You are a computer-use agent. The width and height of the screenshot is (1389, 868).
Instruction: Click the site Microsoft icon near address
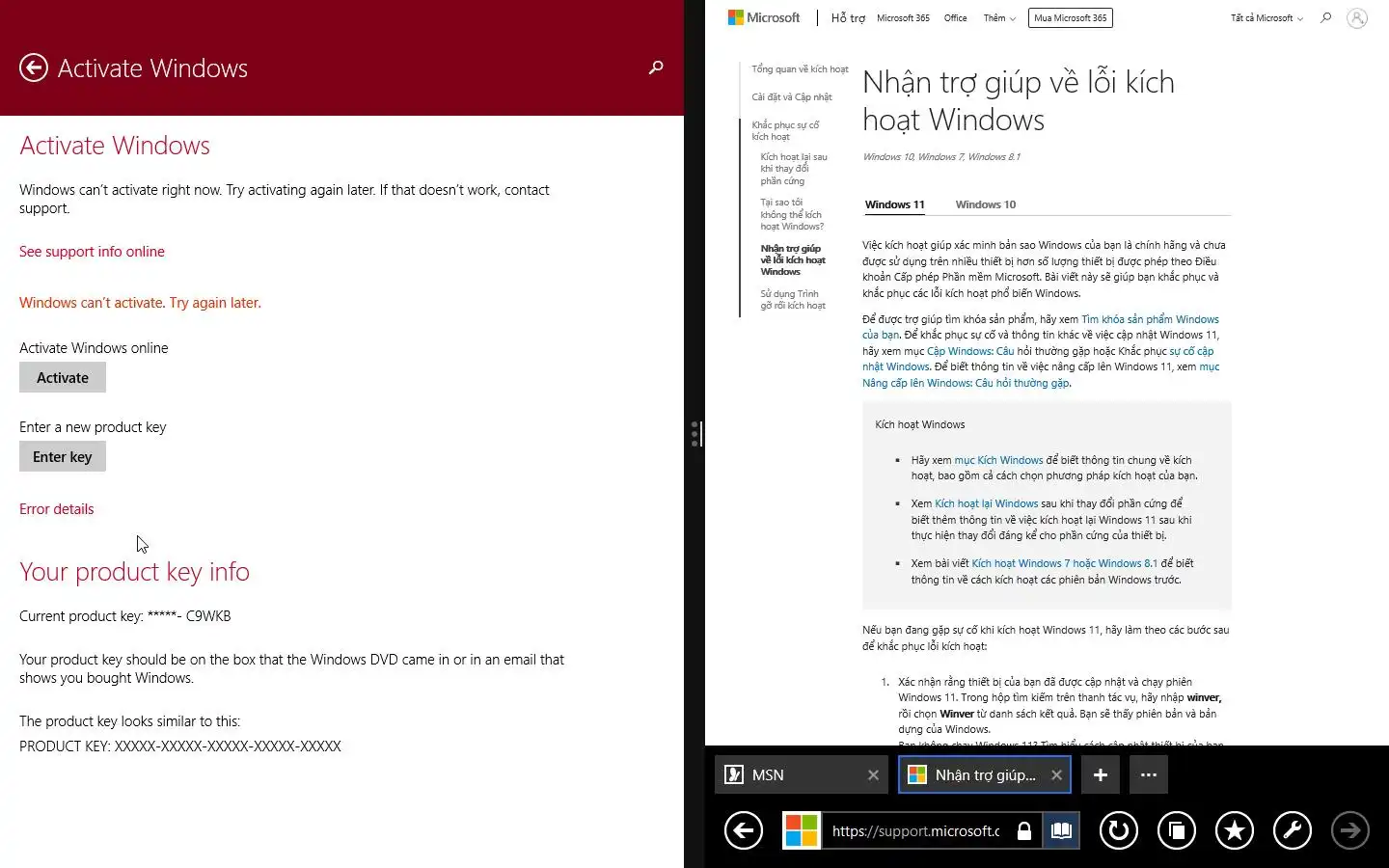[801, 830]
